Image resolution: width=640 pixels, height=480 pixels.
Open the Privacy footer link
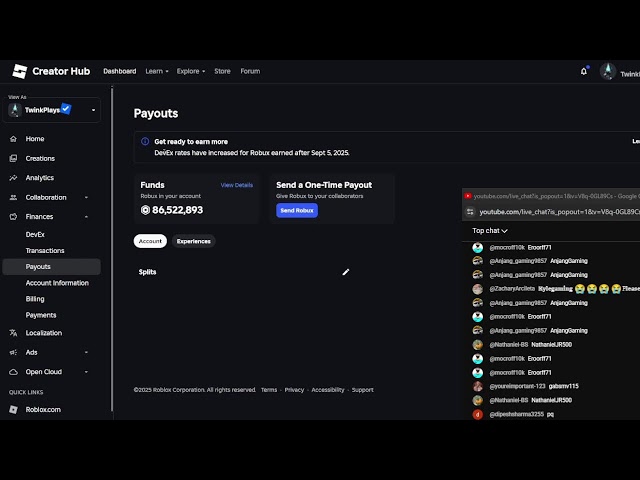(294, 390)
